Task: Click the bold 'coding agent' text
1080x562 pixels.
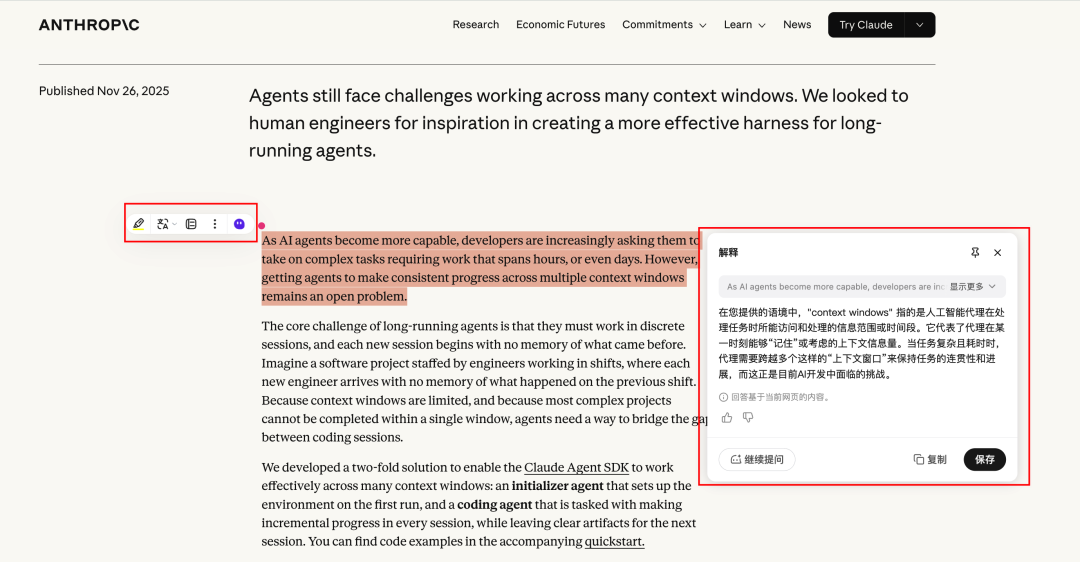Action: [495, 505]
